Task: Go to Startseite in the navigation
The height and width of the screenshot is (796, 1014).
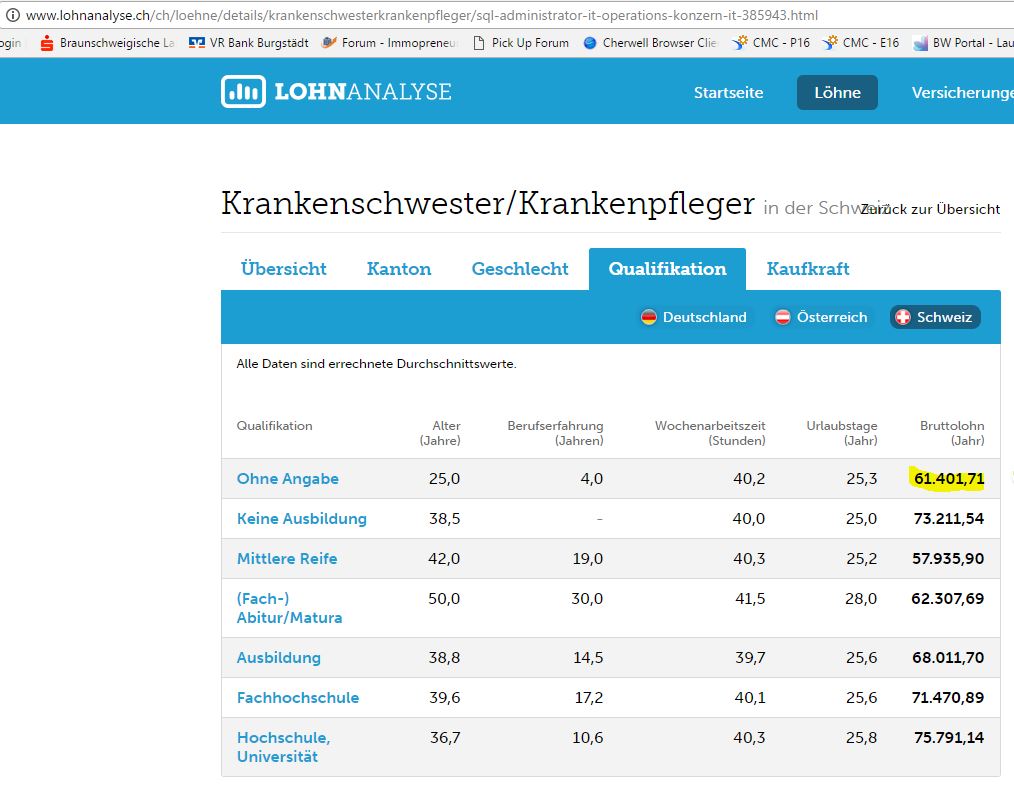Action: (728, 92)
